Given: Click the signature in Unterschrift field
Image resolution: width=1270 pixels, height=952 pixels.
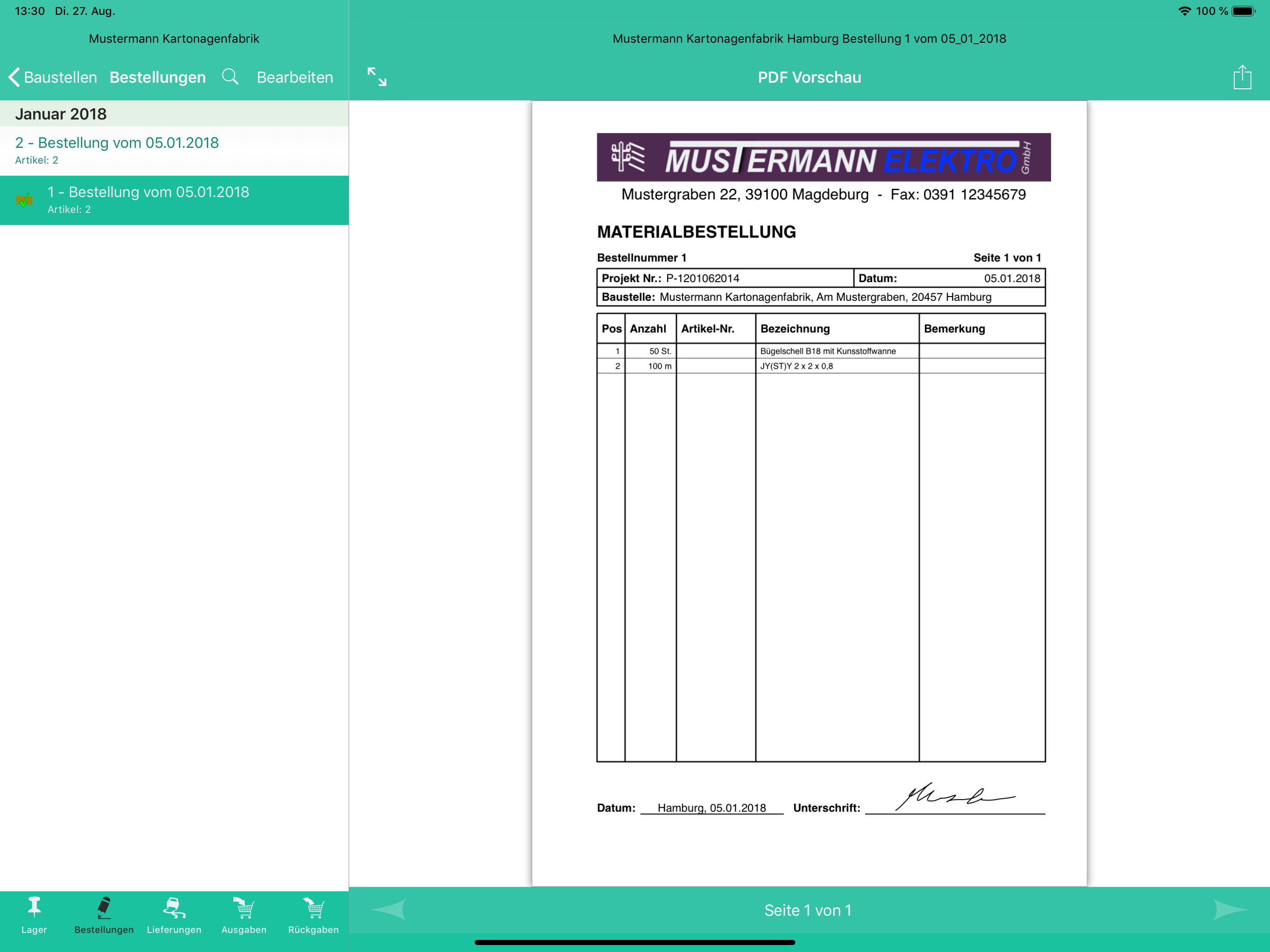Looking at the screenshot, I should pos(955,796).
